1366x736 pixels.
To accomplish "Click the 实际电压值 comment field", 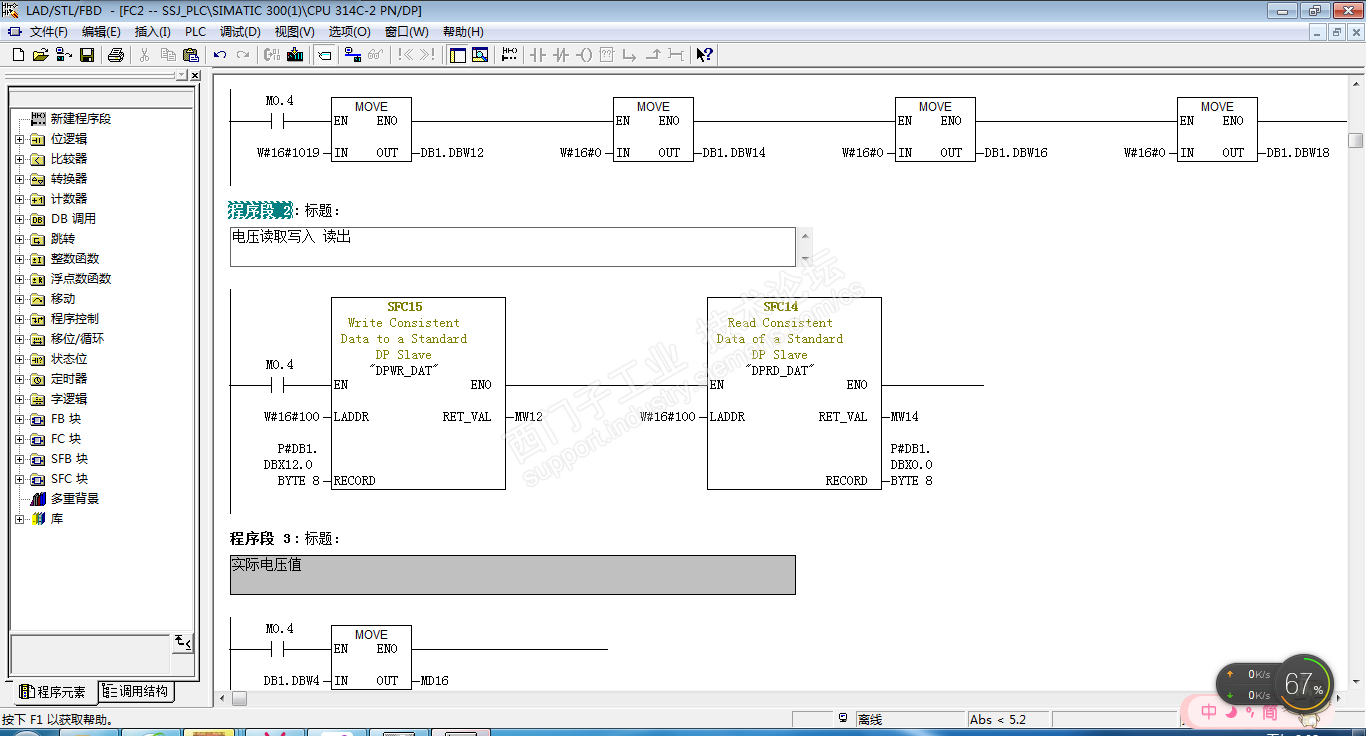I will 513,575.
